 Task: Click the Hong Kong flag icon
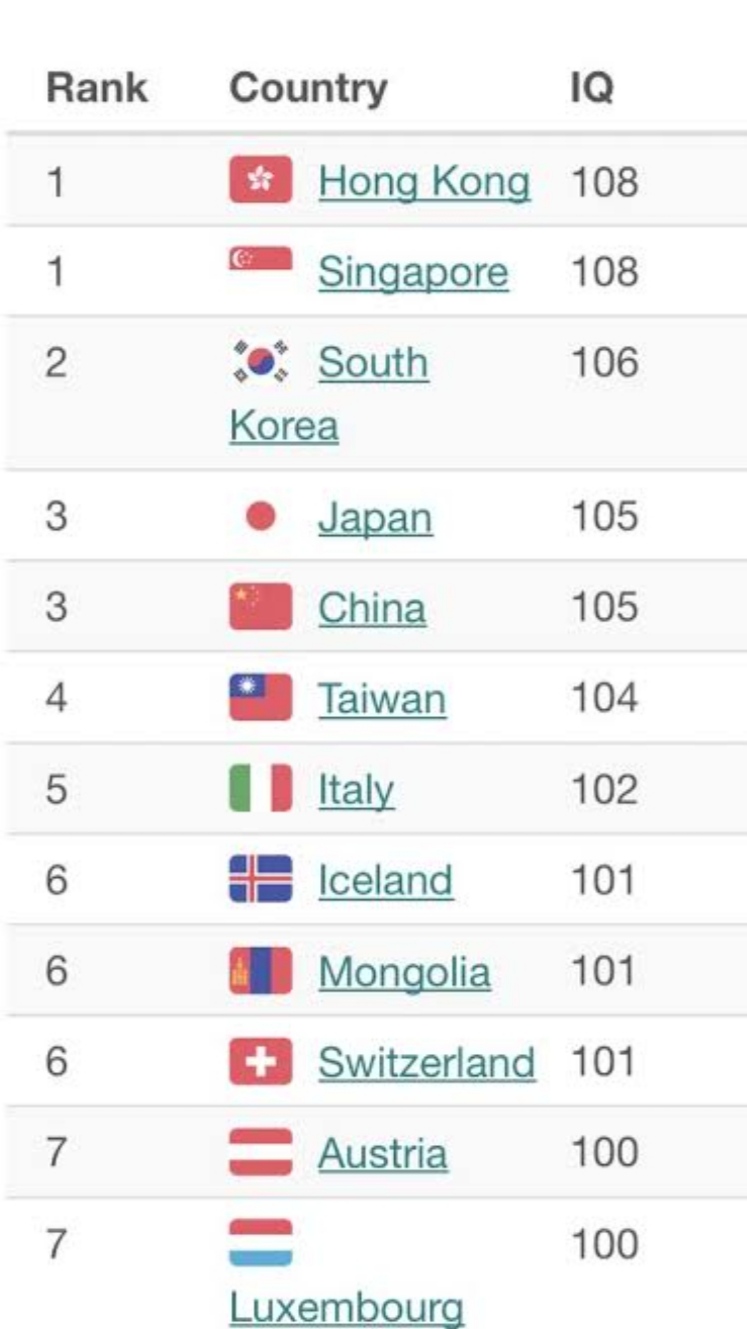261,180
